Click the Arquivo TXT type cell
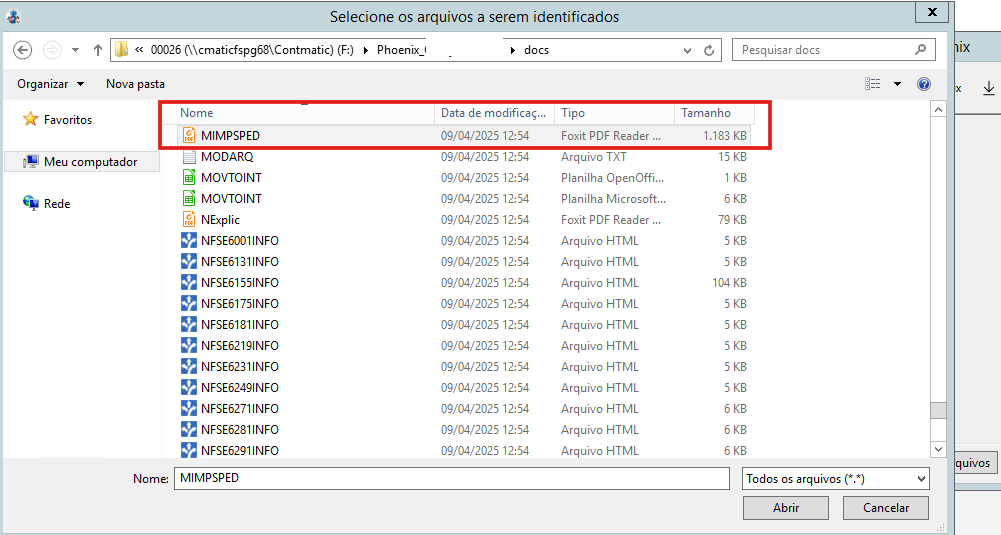This screenshot has width=1001, height=535. point(594,156)
